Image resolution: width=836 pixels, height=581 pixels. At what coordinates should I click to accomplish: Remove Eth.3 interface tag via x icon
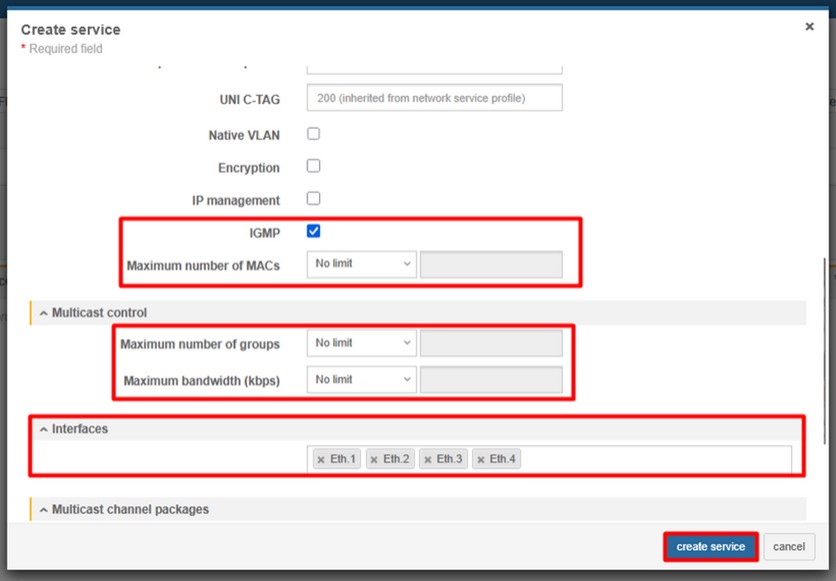(x=428, y=460)
